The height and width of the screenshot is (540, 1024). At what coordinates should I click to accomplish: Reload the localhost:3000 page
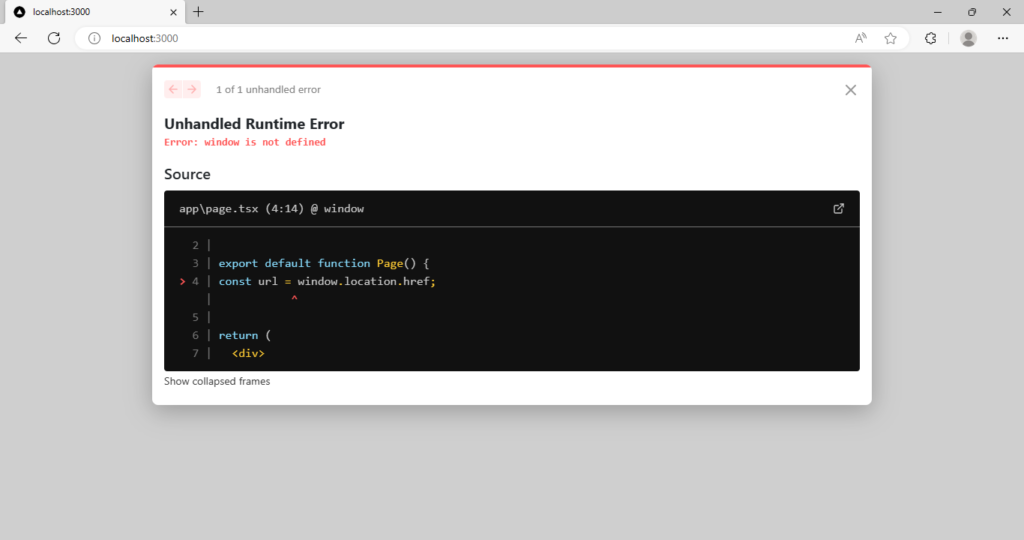tap(54, 38)
